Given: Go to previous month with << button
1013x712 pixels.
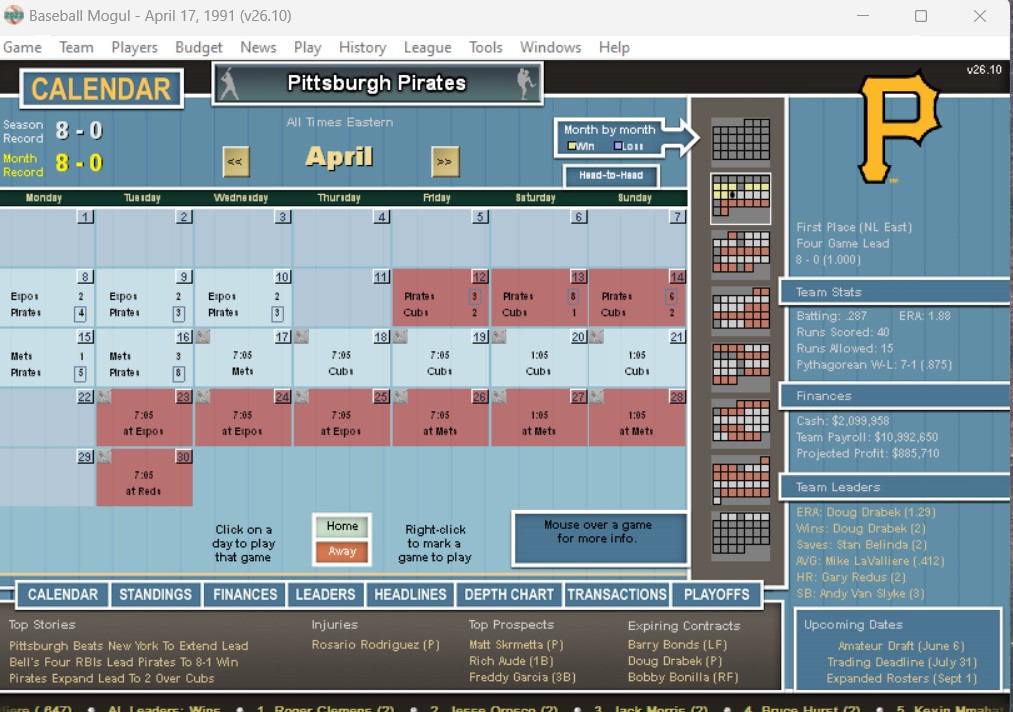Looking at the screenshot, I should point(236,160).
